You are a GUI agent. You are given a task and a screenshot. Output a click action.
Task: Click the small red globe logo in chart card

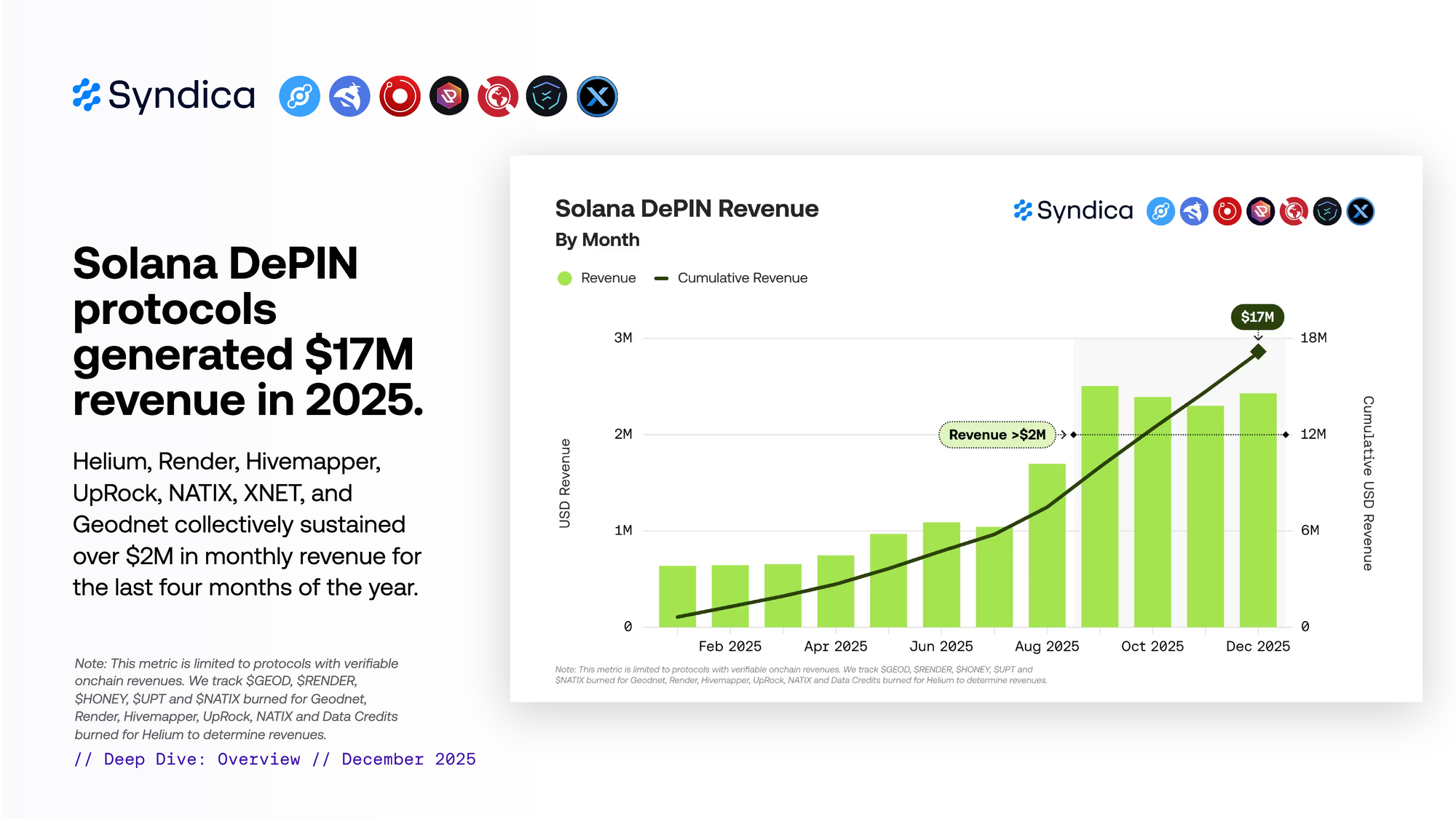1294,211
